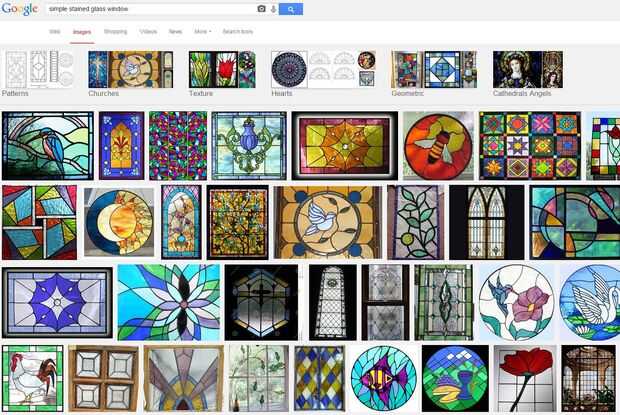The image size is (620, 415).
Task: Select the rooster stained glass thumbnail
Action: tap(32, 378)
